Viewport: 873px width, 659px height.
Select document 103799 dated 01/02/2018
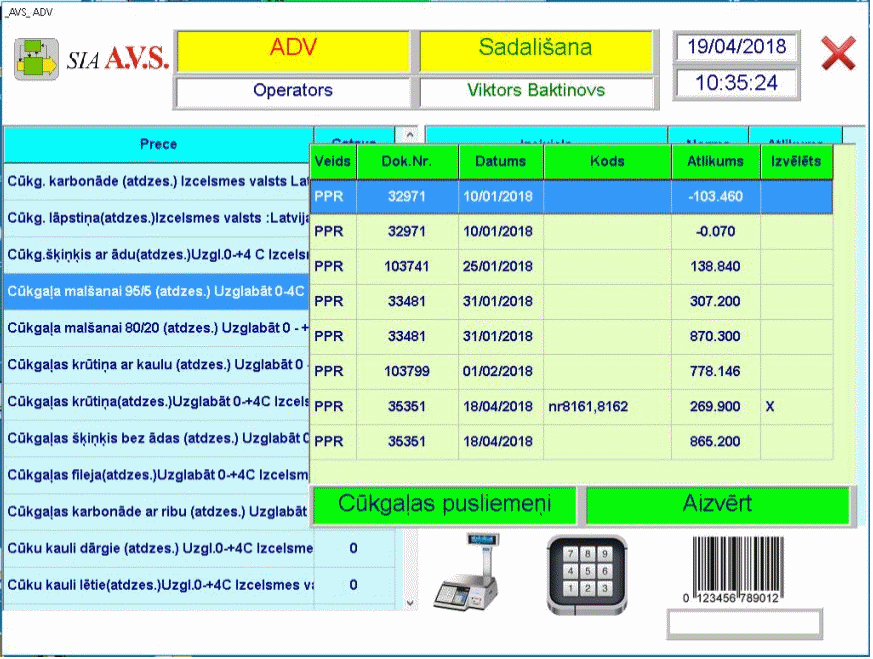tap(571, 371)
